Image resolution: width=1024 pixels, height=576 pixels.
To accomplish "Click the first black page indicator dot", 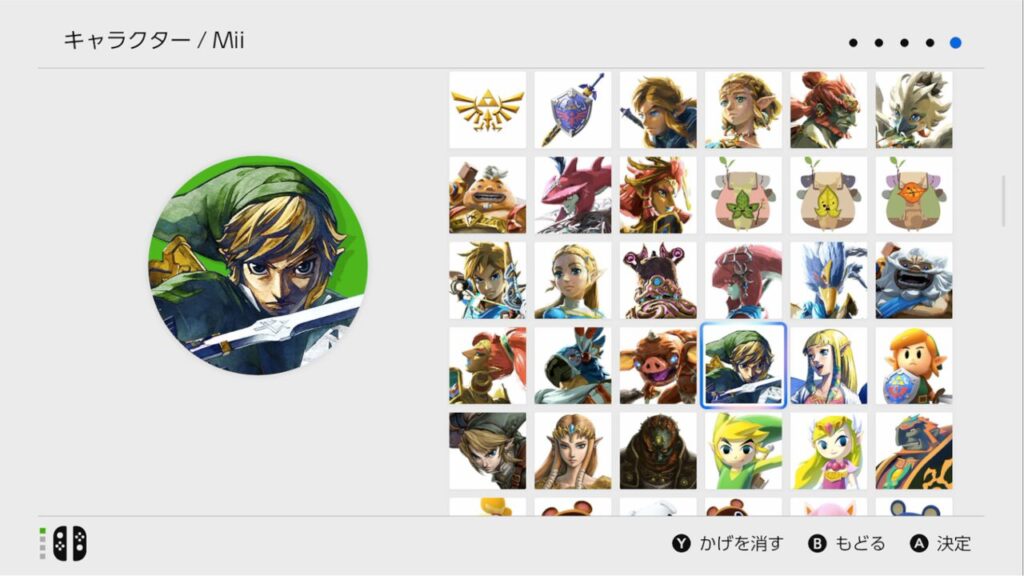I will pyautogui.click(x=853, y=42).
